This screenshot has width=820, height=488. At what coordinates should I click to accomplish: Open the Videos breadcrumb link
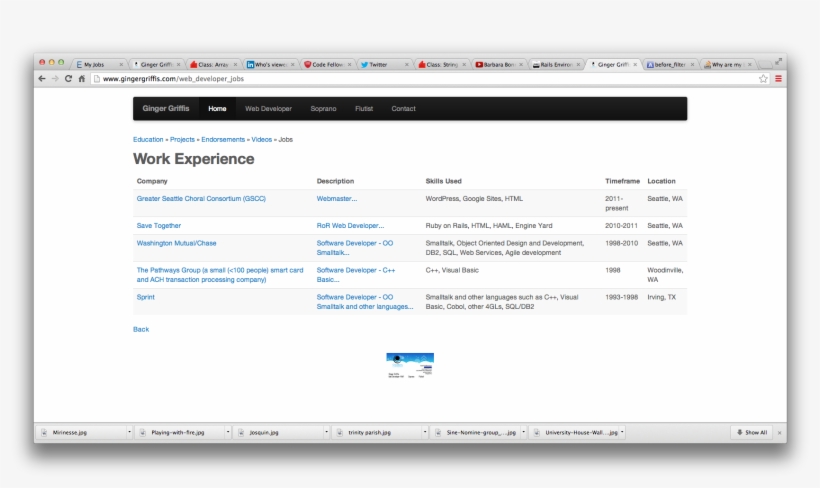coord(261,140)
